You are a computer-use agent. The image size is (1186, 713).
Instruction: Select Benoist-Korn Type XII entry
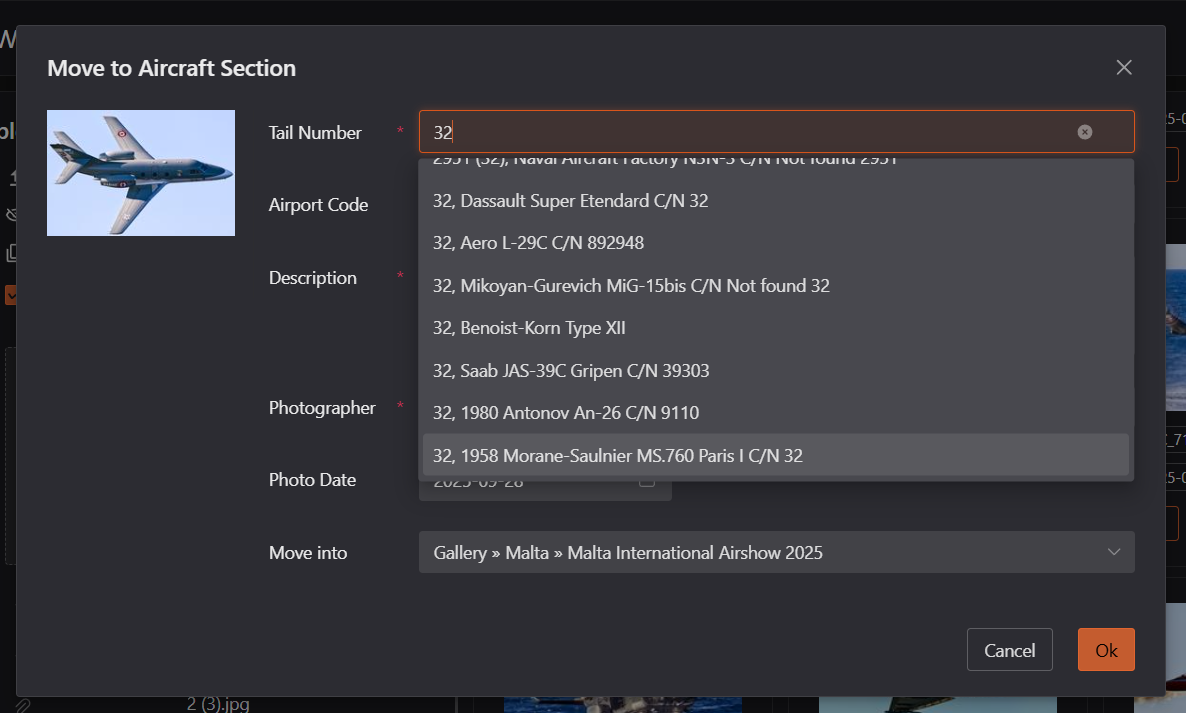click(x=529, y=328)
